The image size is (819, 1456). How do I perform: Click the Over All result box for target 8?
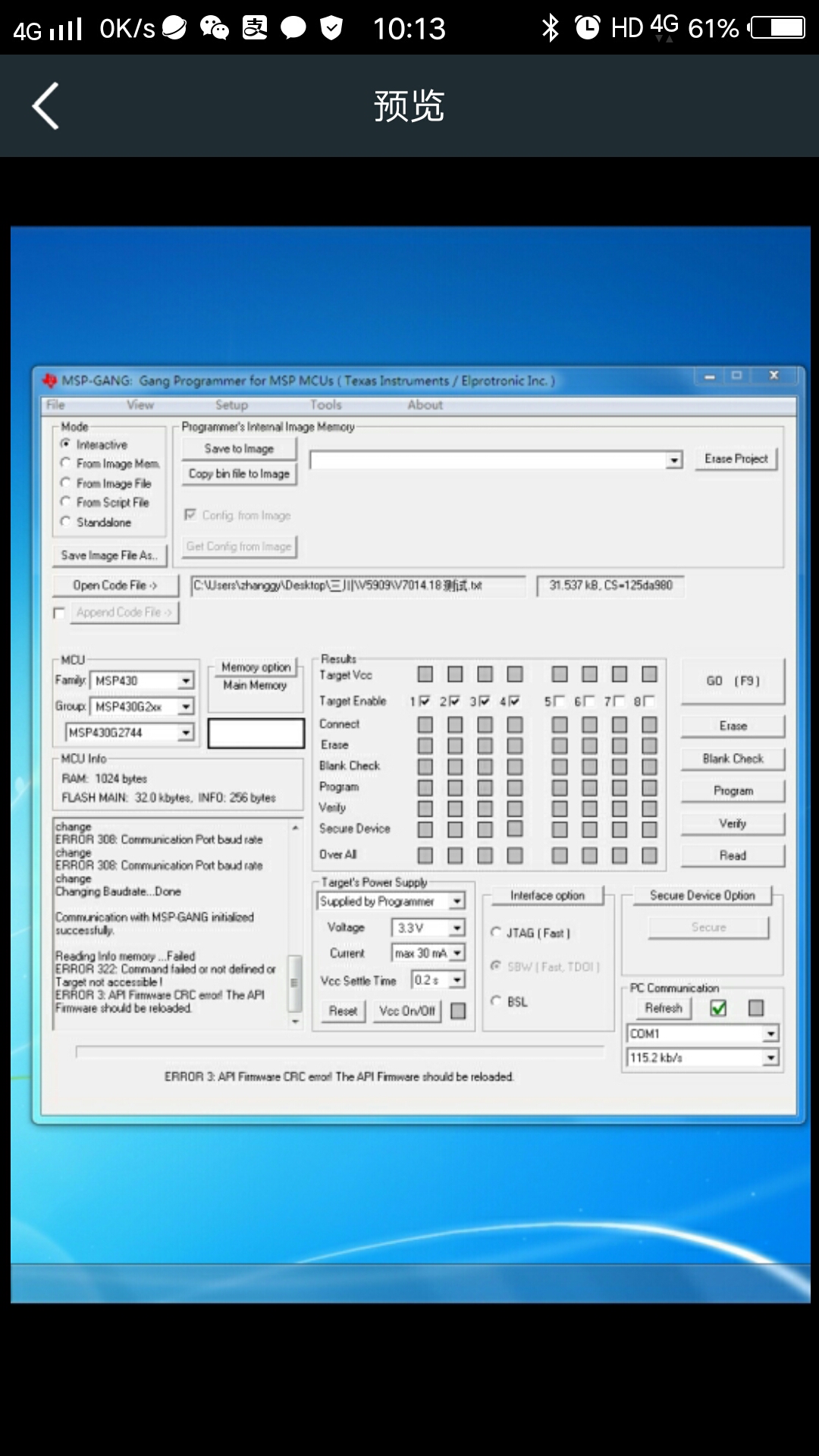[649, 855]
